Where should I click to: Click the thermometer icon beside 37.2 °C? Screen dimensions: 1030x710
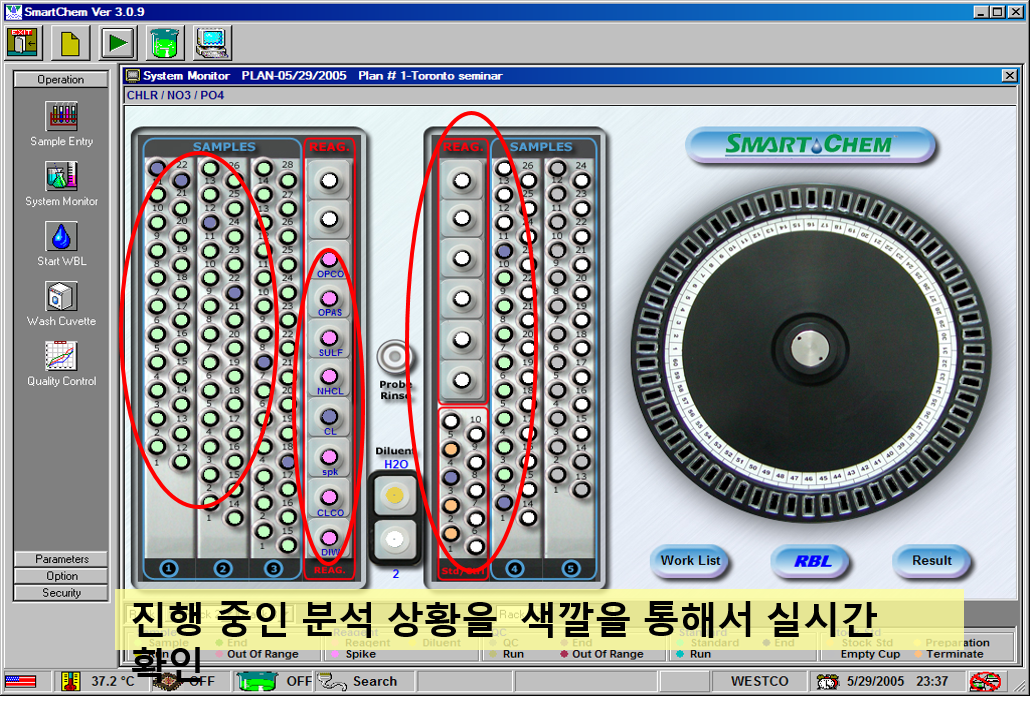click(71, 681)
